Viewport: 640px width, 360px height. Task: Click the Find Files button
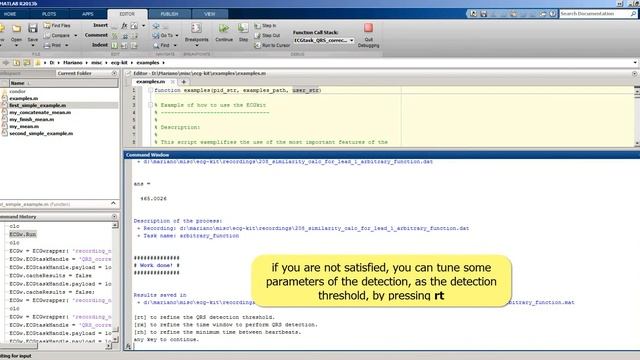[57, 25]
